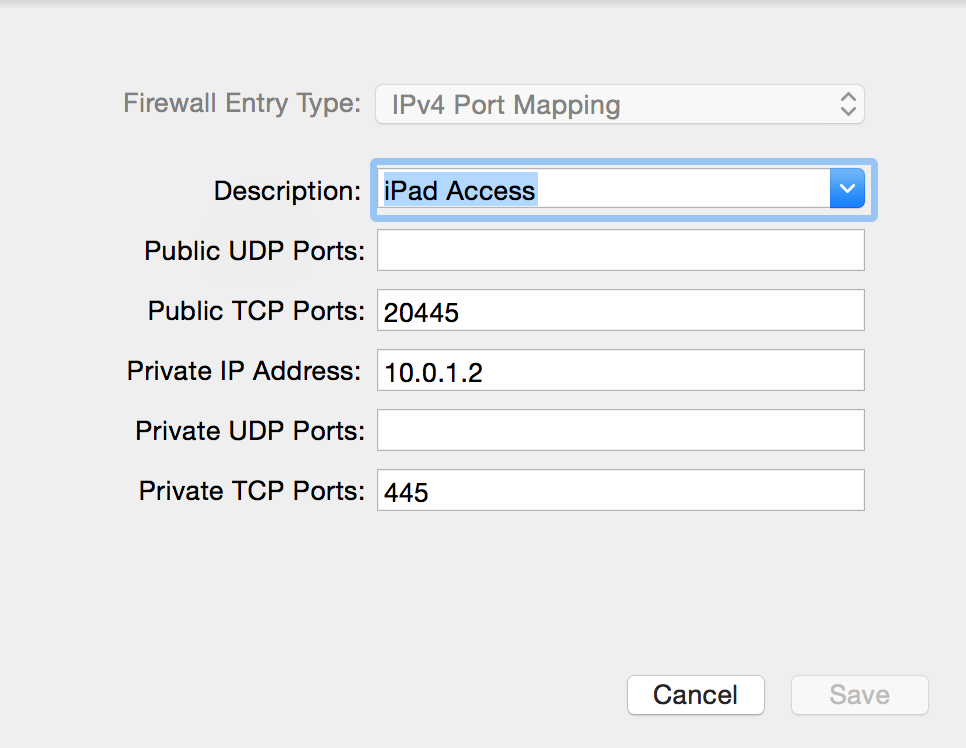Click the Private IP Address field showing 10.0.1.2
This screenshot has width=966, height=748.
[620, 370]
